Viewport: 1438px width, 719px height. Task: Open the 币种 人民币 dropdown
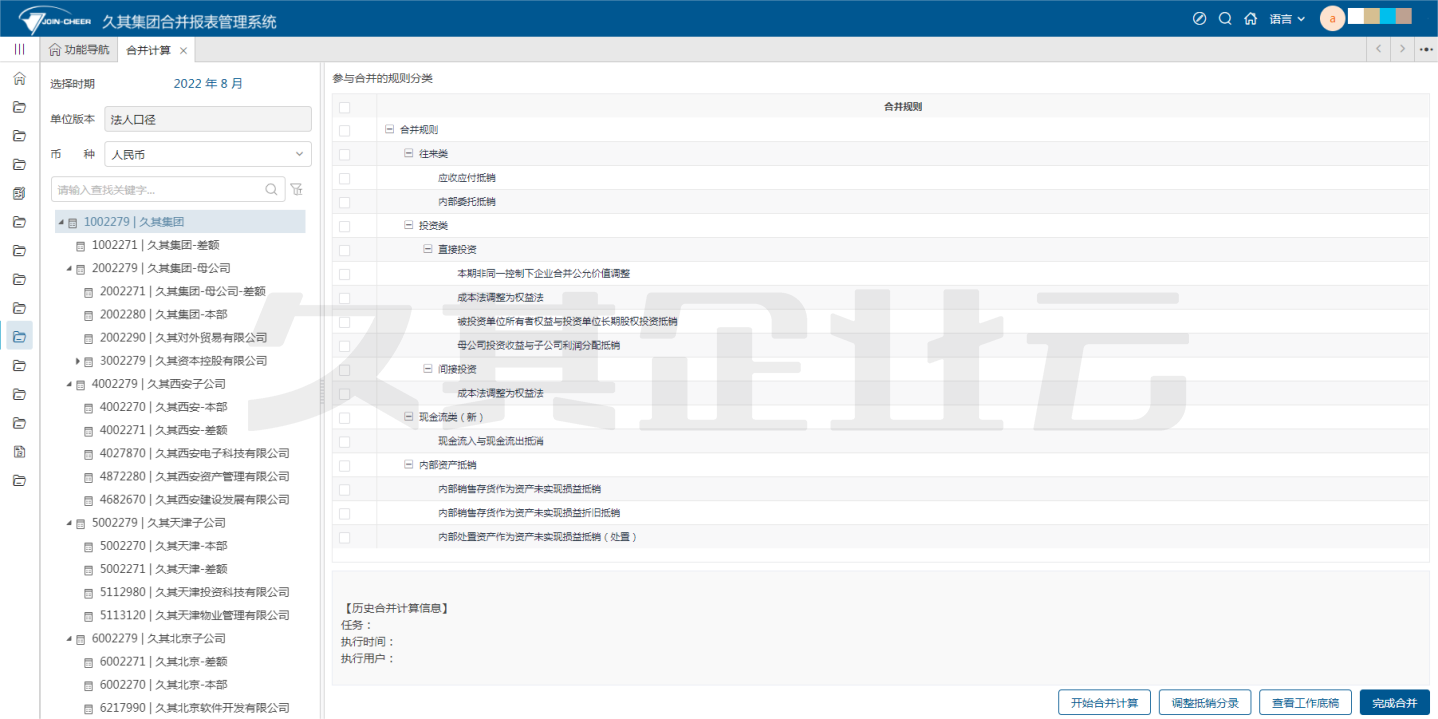point(208,155)
